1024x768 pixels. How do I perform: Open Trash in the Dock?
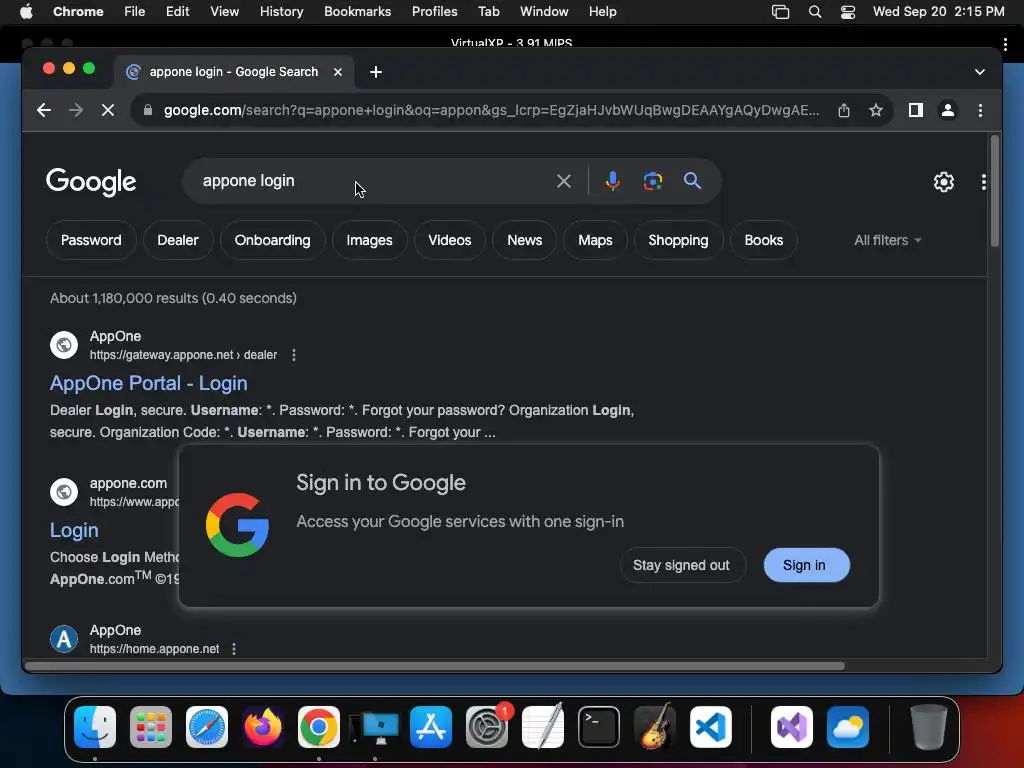coord(928,727)
